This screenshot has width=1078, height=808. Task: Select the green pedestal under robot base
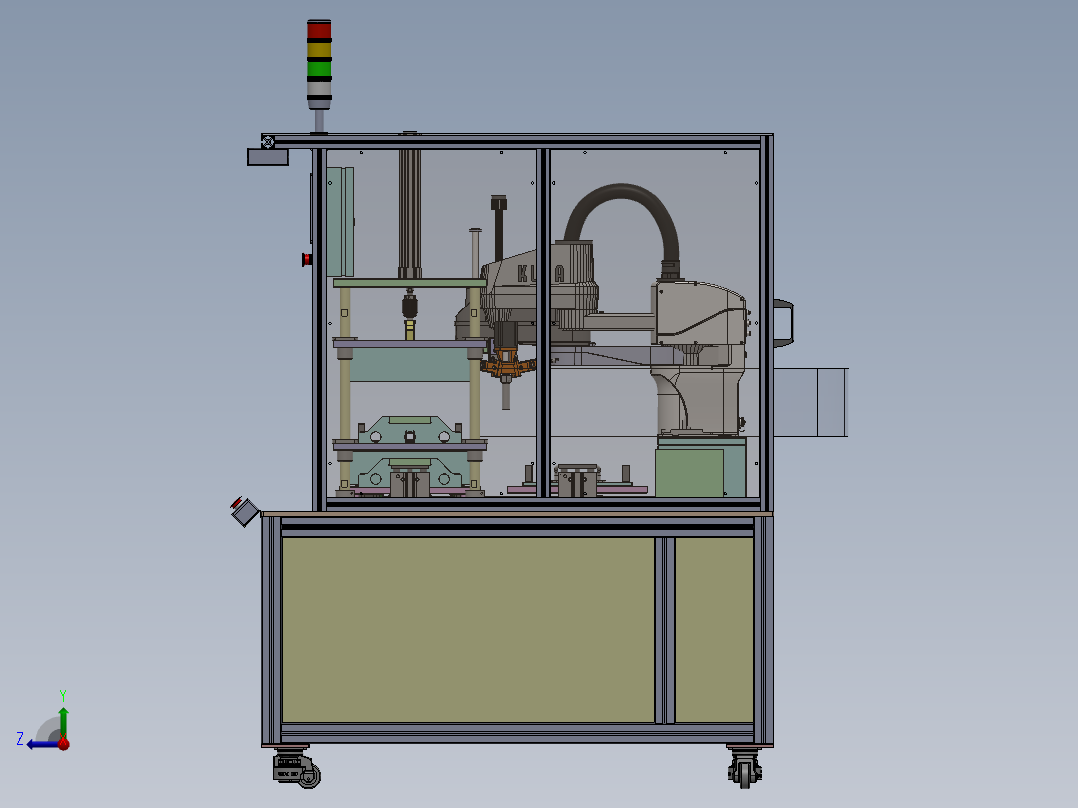click(x=701, y=466)
